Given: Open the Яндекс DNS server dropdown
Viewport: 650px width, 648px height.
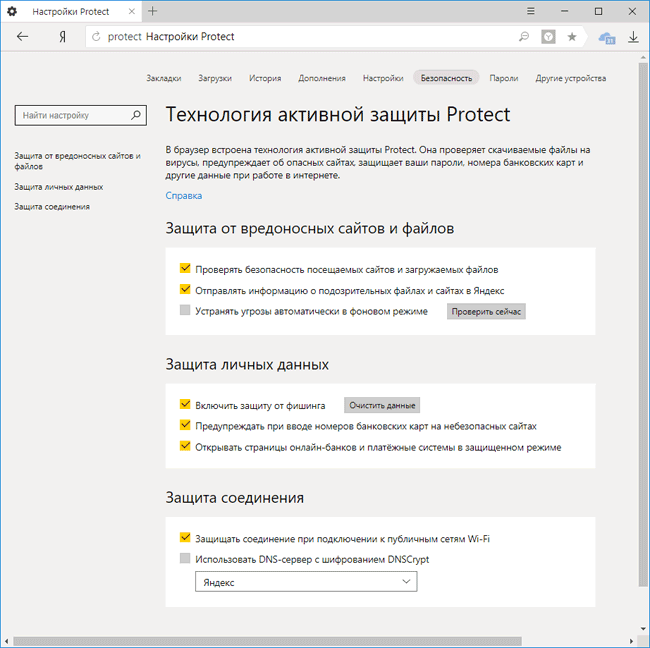Looking at the screenshot, I should tap(306, 582).
